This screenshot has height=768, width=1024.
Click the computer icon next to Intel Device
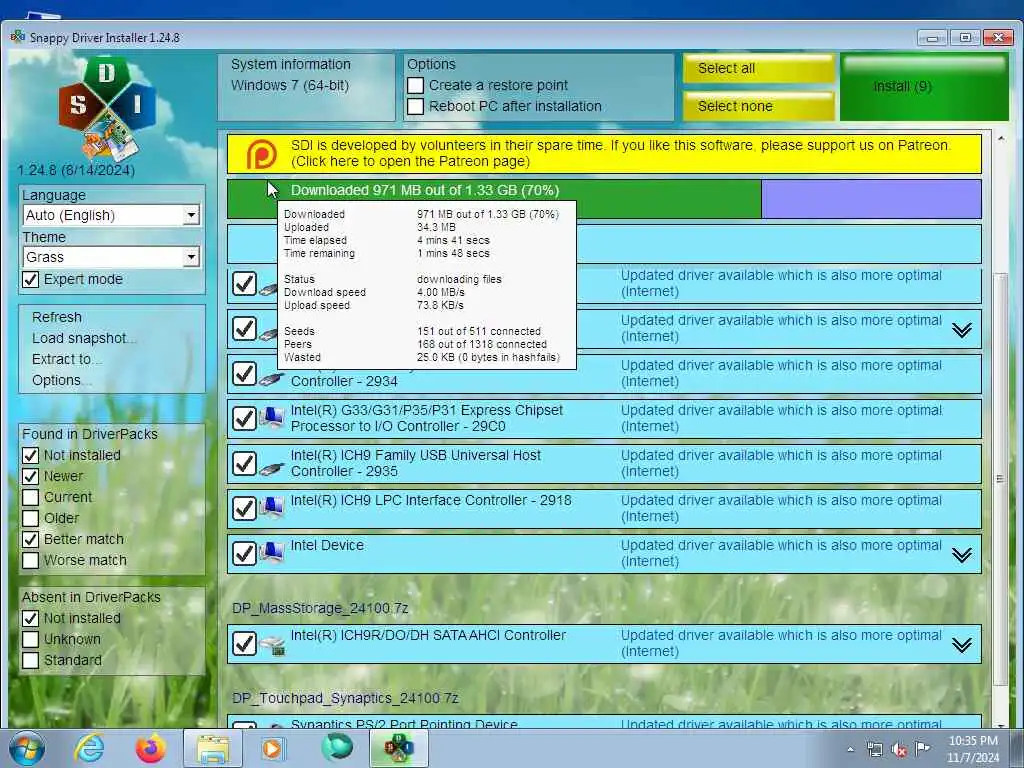click(272, 552)
